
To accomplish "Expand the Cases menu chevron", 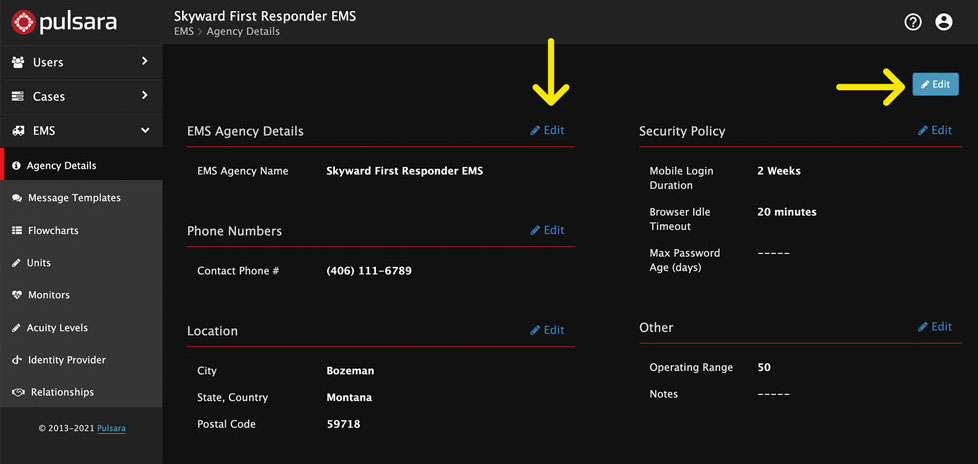I will click(145, 95).
